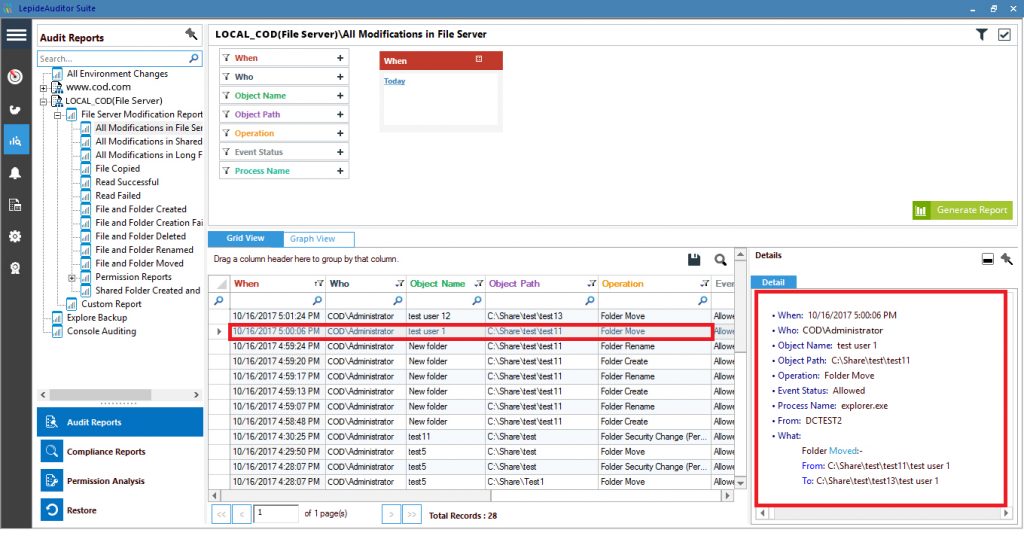This screenshot has height=548, width=1024.
Task: Open the hamburger menu in the sidebar
Action: (x=16, y=35)
